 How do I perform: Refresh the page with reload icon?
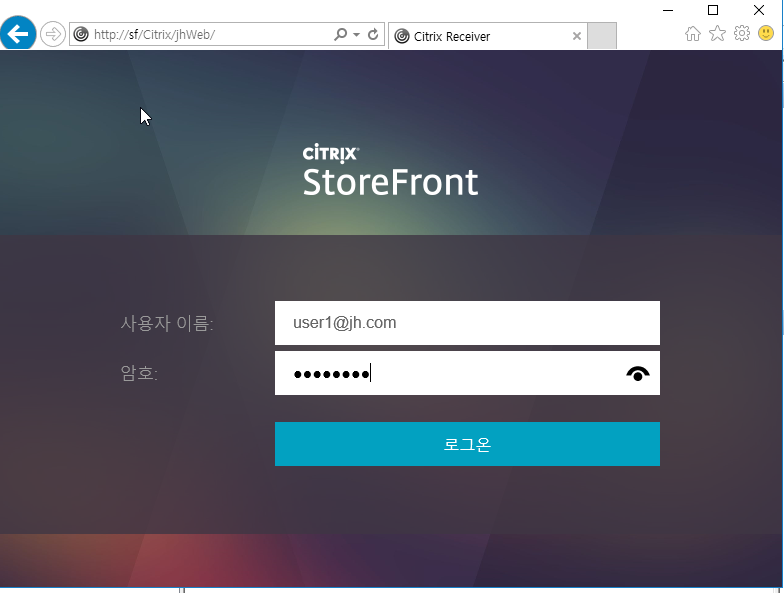tap(373, 34)
